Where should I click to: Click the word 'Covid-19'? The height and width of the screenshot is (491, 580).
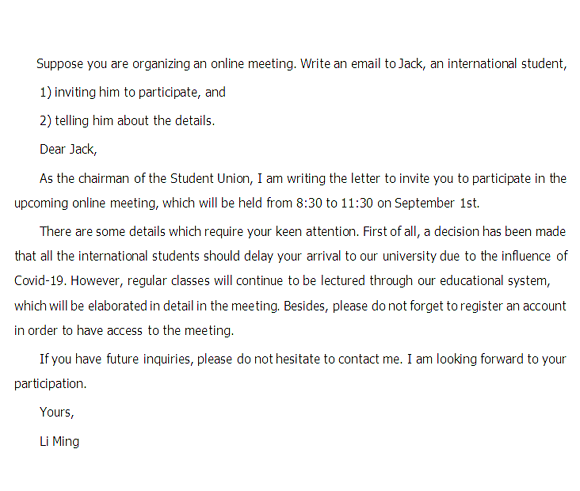coord(40,280)
